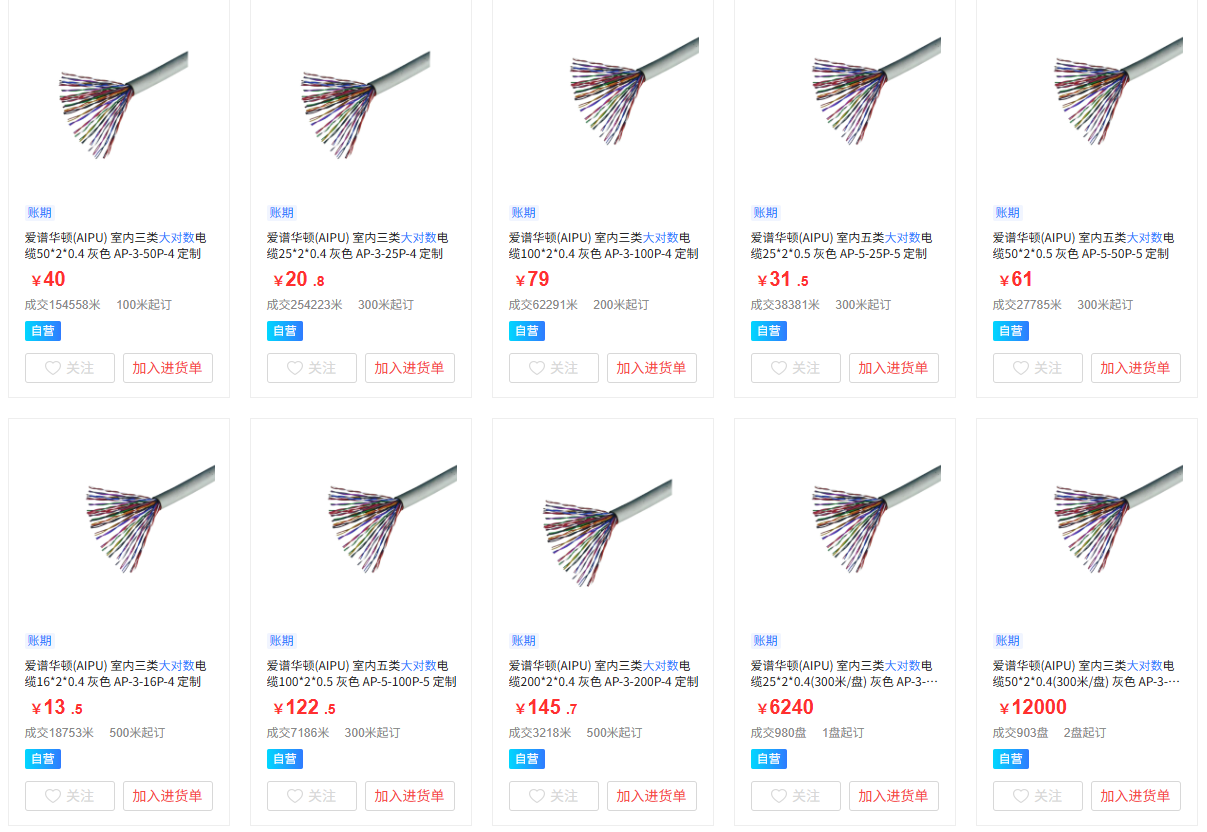Screen dimensions: 1207x832
Task: Toggle 关注 for the ¥6240 cable
Action: 795,796
